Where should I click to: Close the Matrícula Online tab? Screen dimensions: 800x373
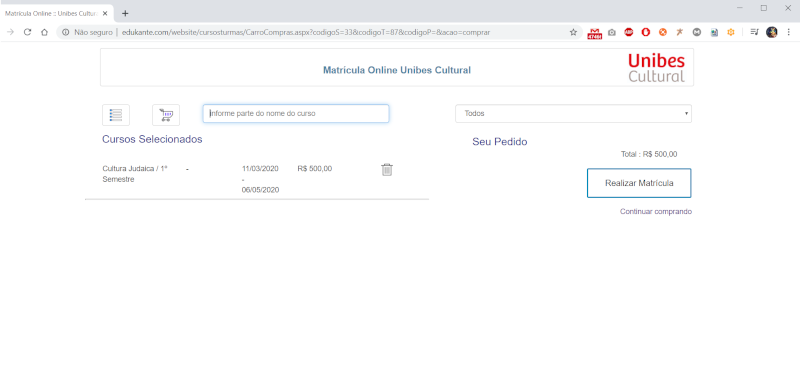click(x=105, y=13)
